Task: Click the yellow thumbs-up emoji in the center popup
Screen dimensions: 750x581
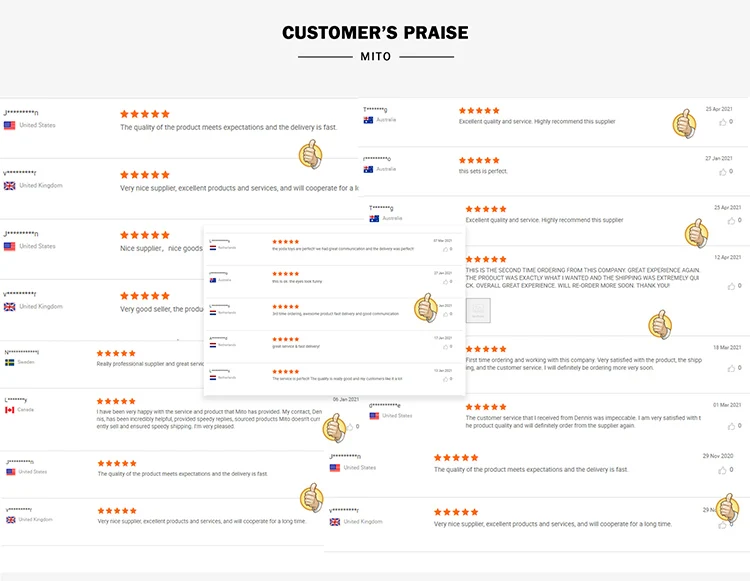Action: (x=426, y=307)
